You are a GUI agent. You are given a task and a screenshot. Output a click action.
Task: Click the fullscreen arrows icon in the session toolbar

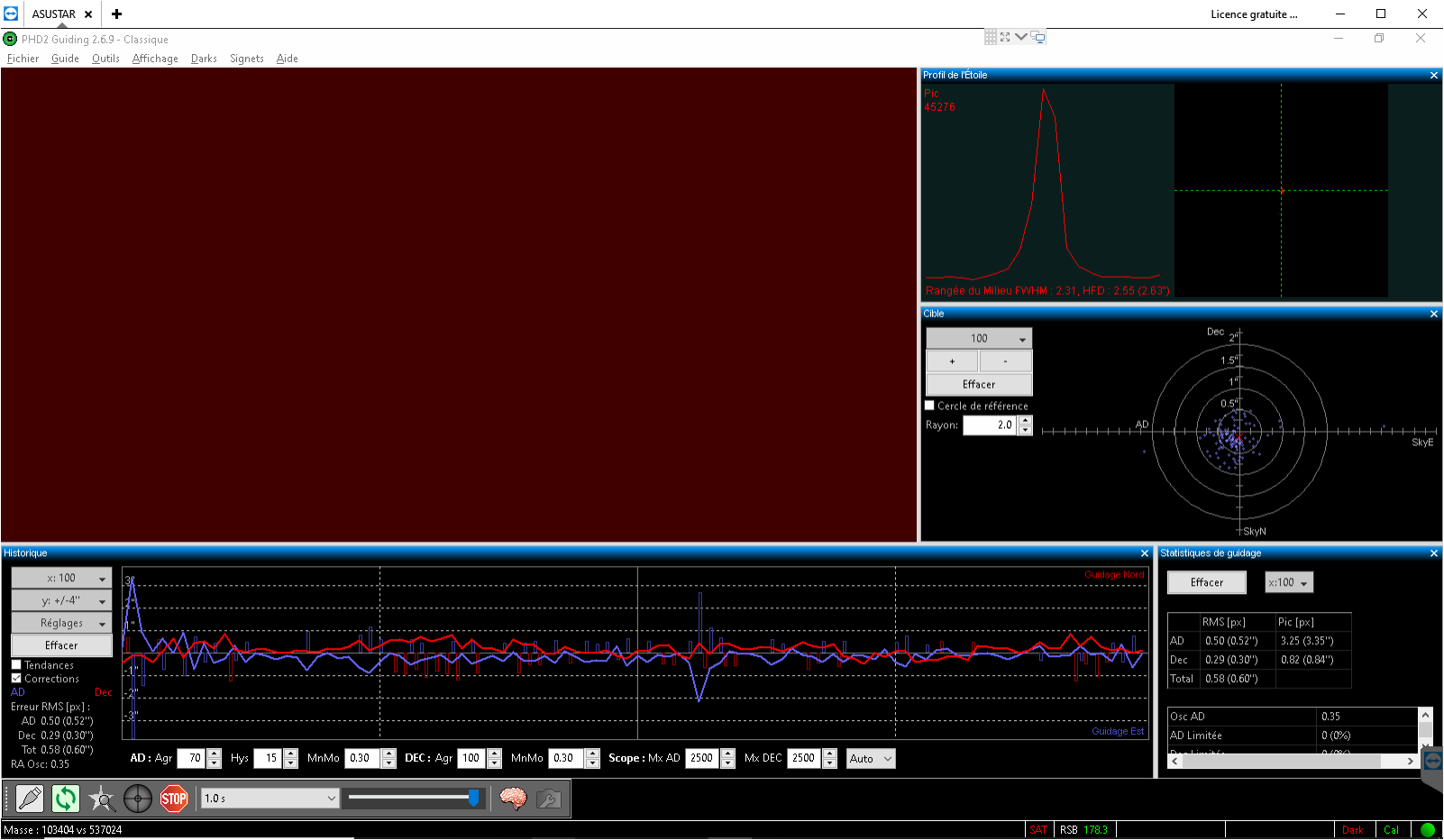click(x=1005, y=37)
